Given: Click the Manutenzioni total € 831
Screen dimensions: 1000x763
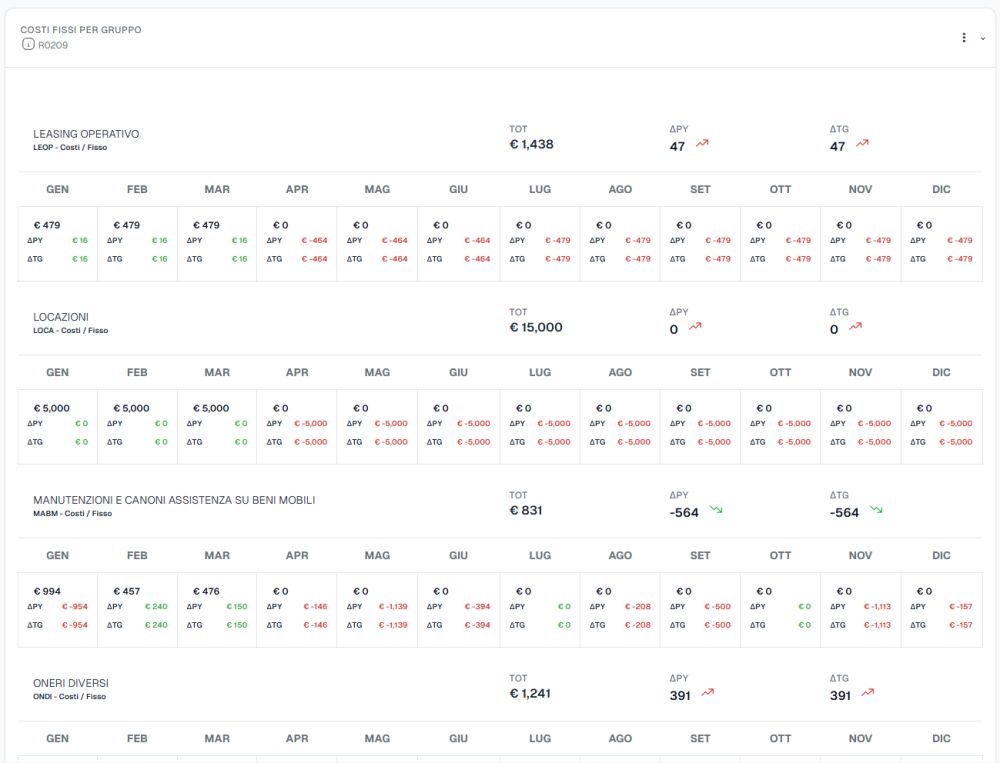Looking at the screenshot, I should pos(526,510).
